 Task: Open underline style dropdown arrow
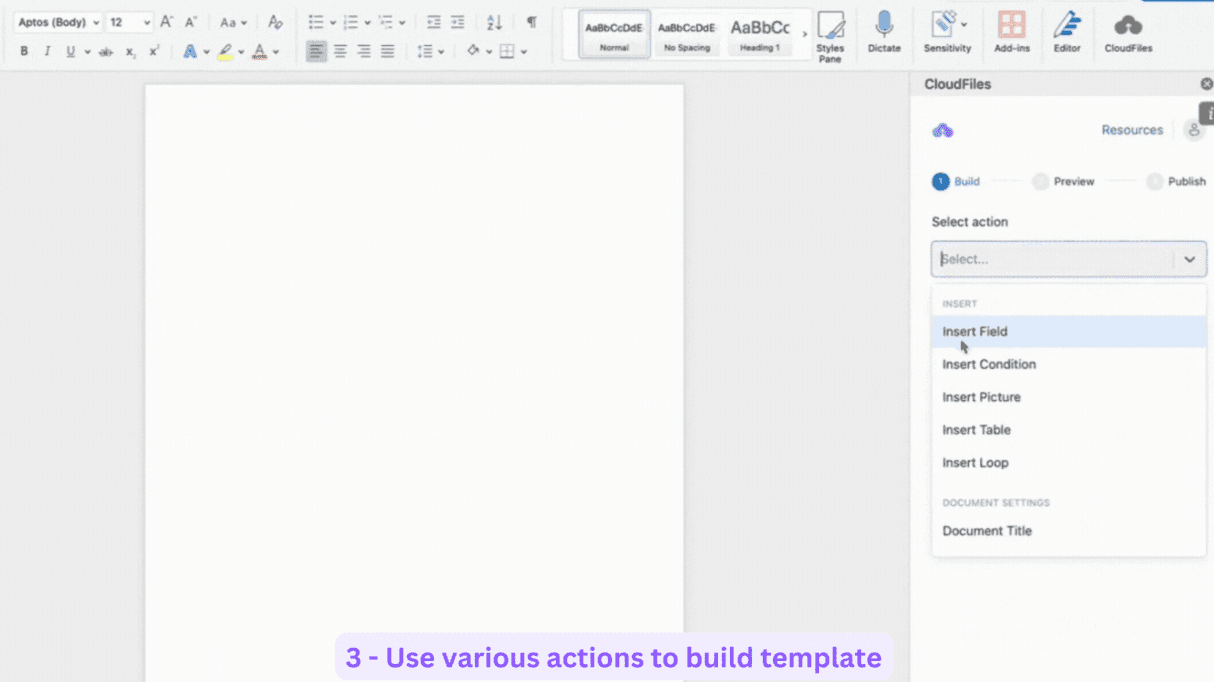(x=87, y=52)
